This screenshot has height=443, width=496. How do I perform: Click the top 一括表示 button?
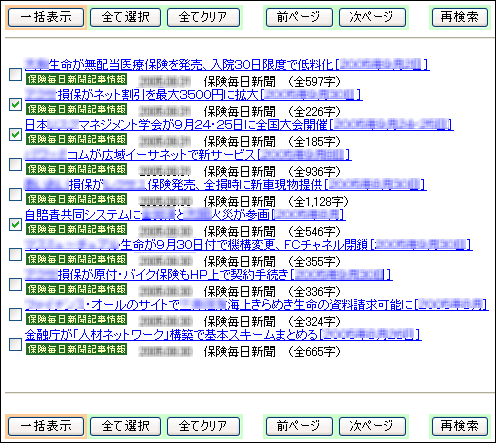click(46, 17)
